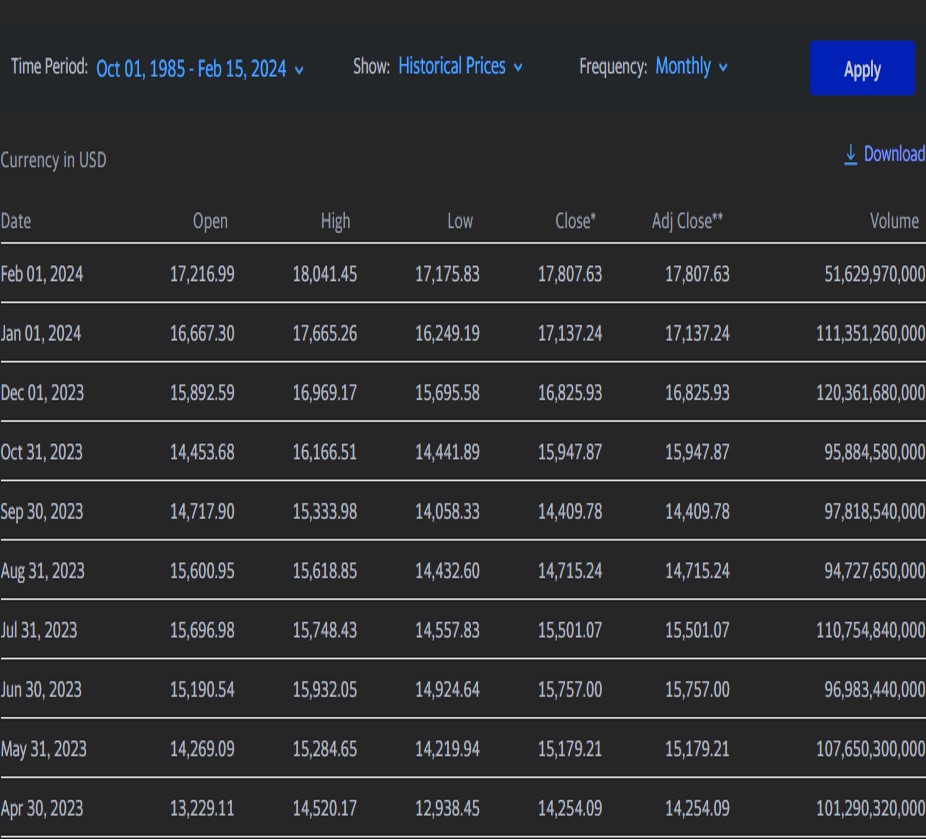This screenshot has height=839, width=926.
Task: Click the Volume column header
Action: tap(894, 221)
